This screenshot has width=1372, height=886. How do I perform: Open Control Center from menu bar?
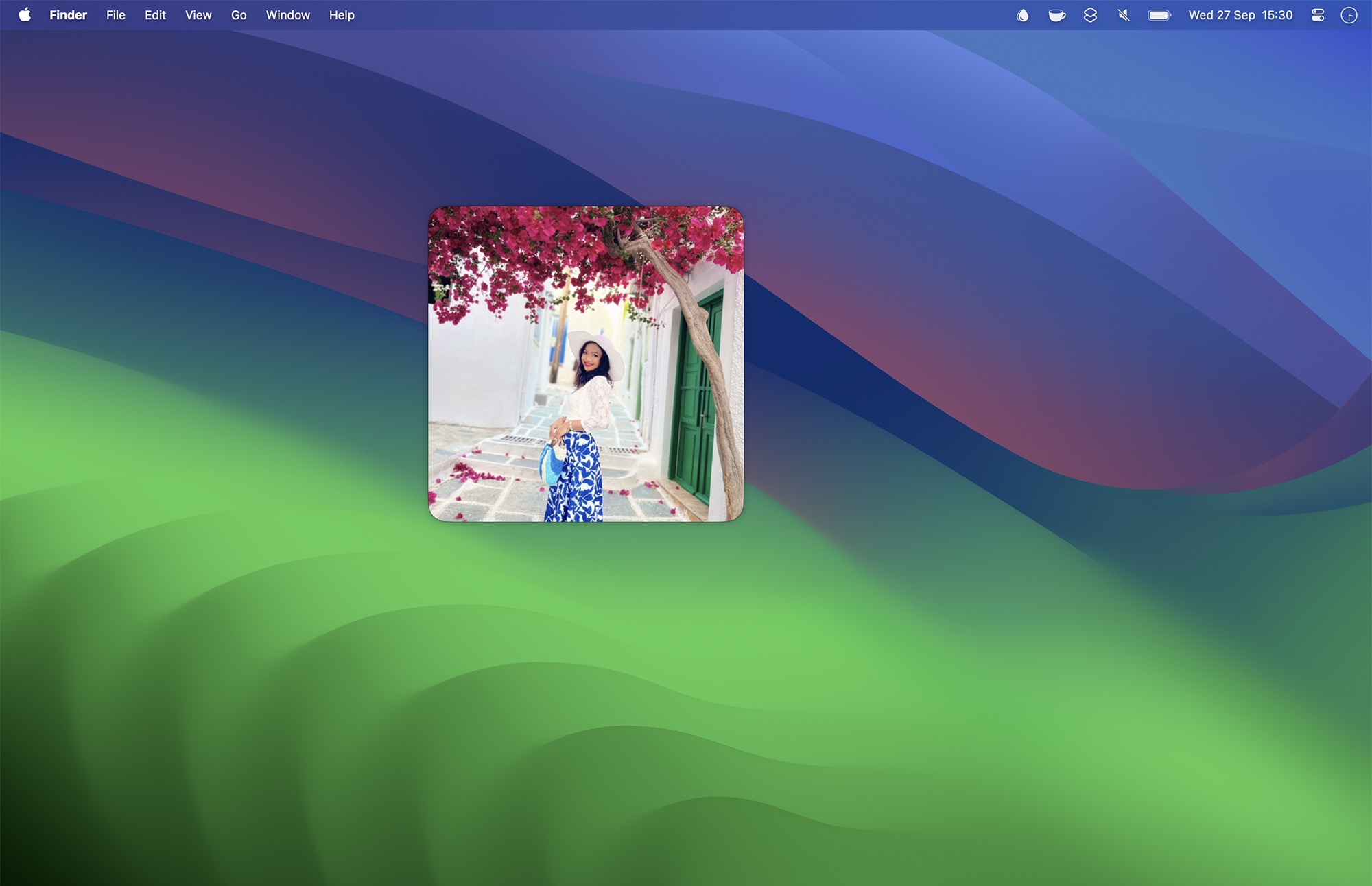pos(1318,15)
